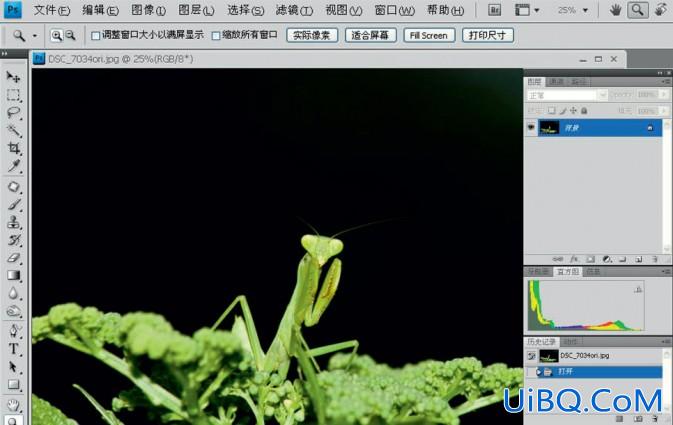Enable resize windows to fit checkbox
Screen dimensions: 673x425
[96, 36]
